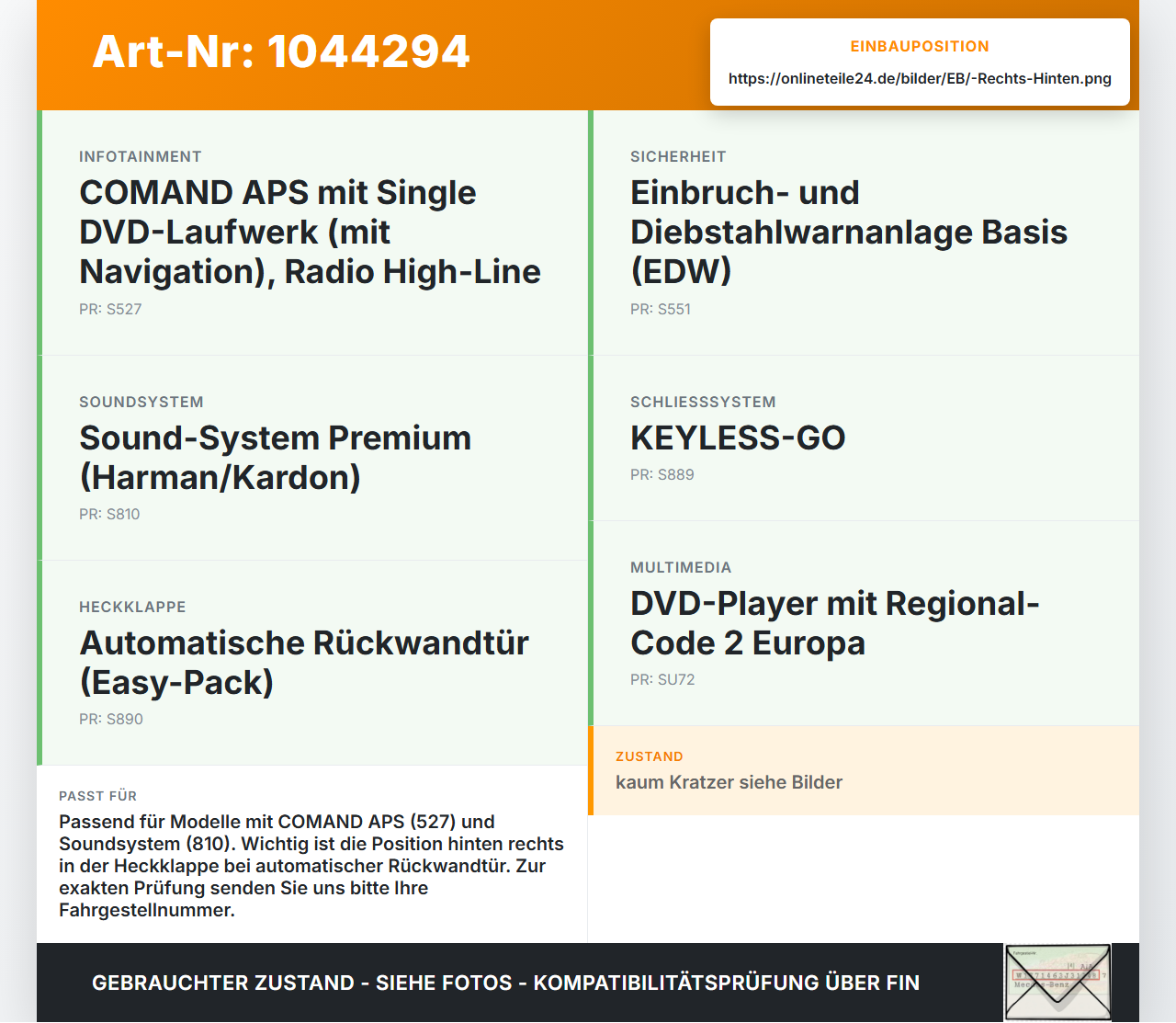
Task: Click the COMAND APS mit Single DVD-Laufwerk title
Action: [310, 232]
